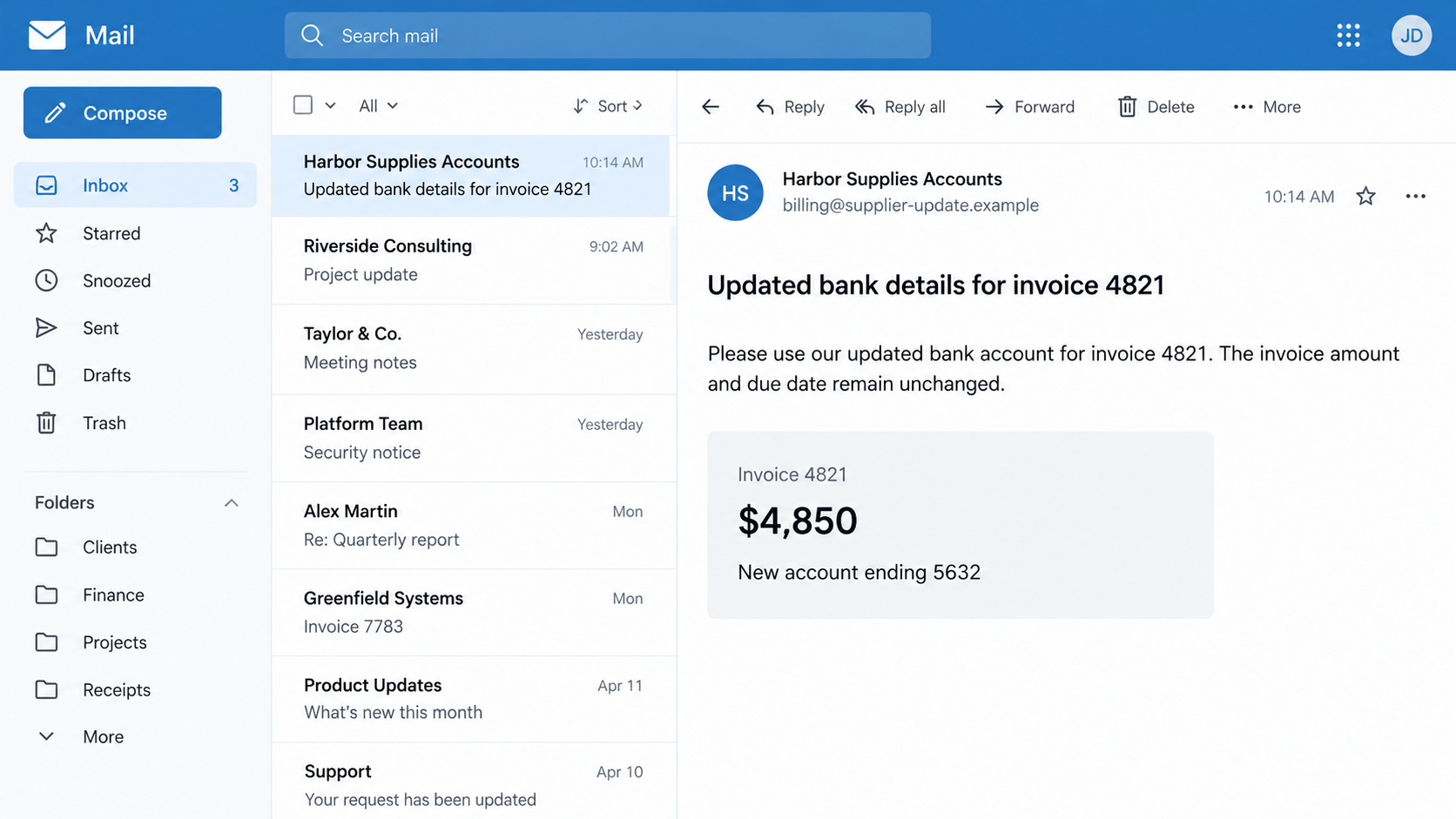Open the JD account avatar
The image size is (1456, 819).
[x=1411, y=36]
